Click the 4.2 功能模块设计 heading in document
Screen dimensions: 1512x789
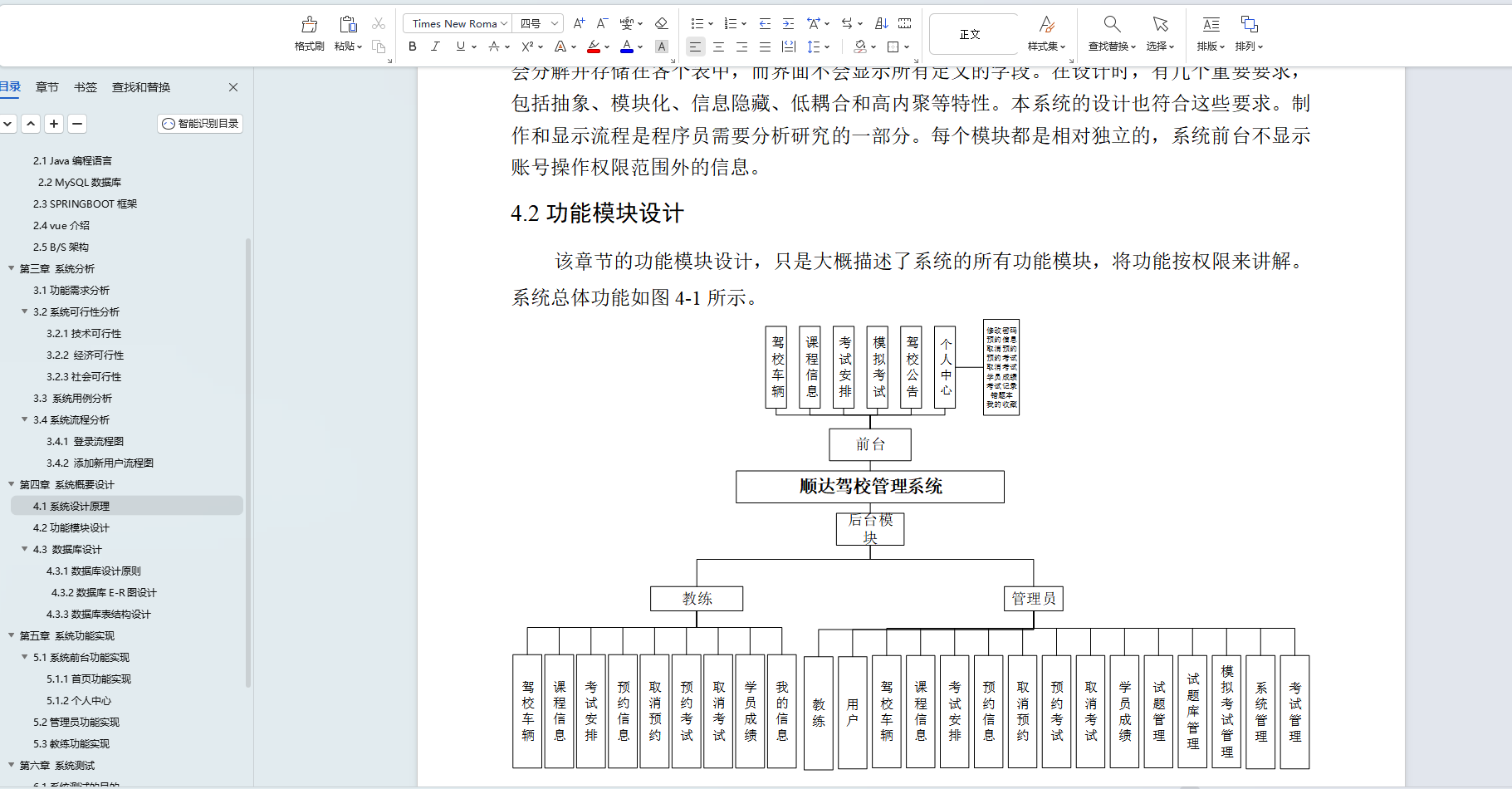coord(597,213)
